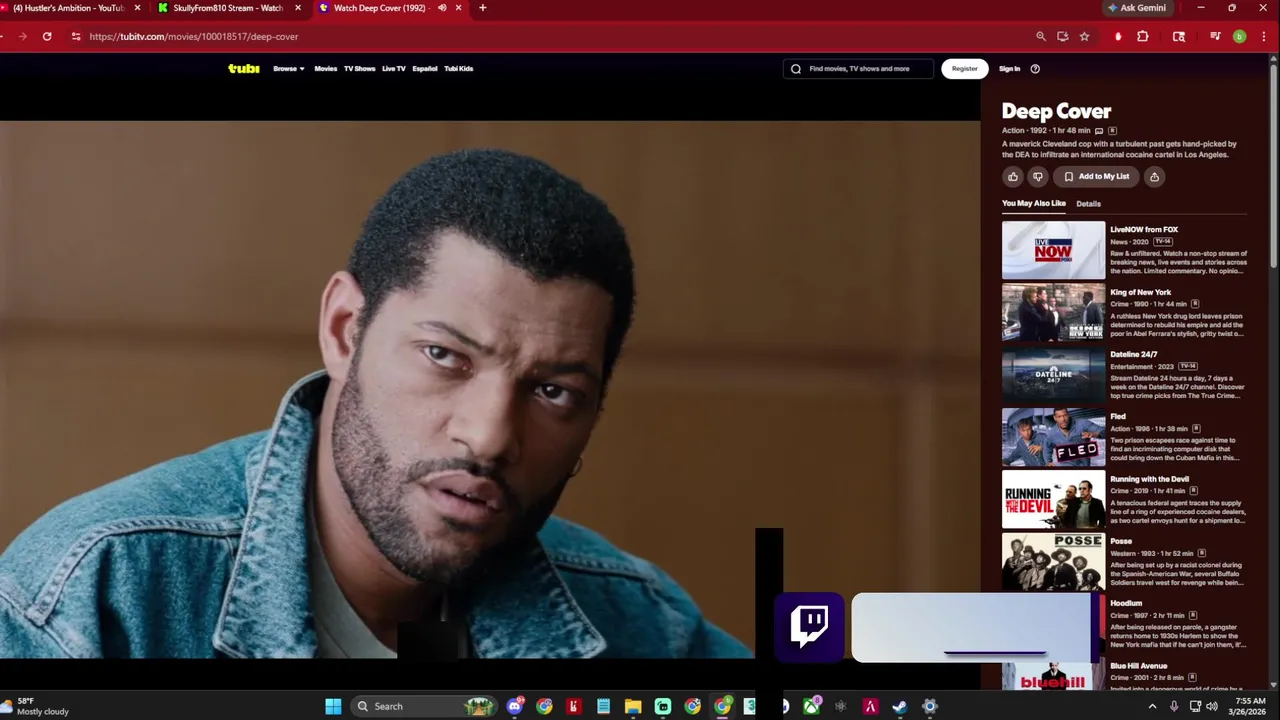
Task: Click the R rating badge under Deep Cover
Action: point(1112,131)
